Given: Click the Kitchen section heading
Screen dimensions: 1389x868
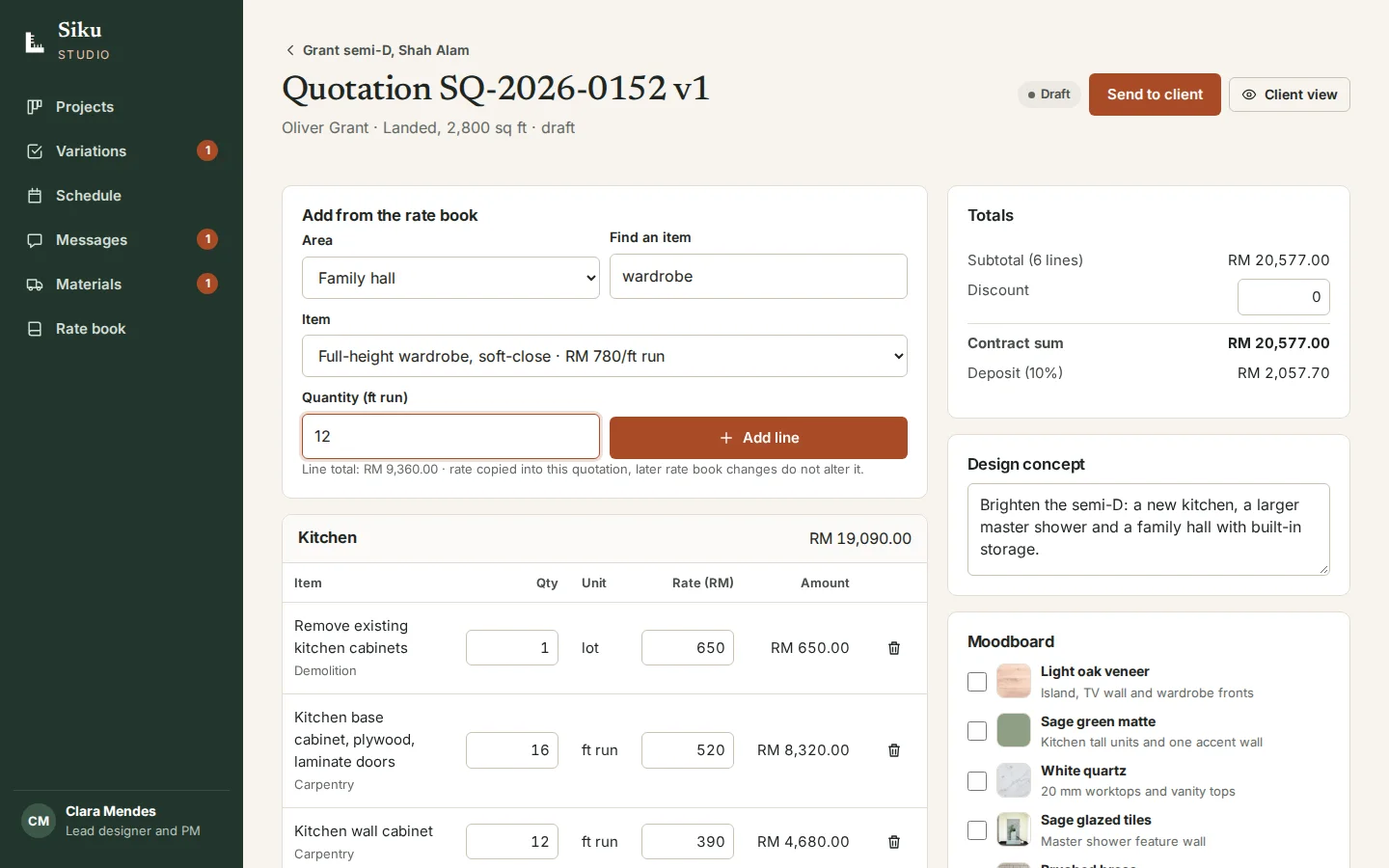Looking at the screenshot, I should 327,538.
